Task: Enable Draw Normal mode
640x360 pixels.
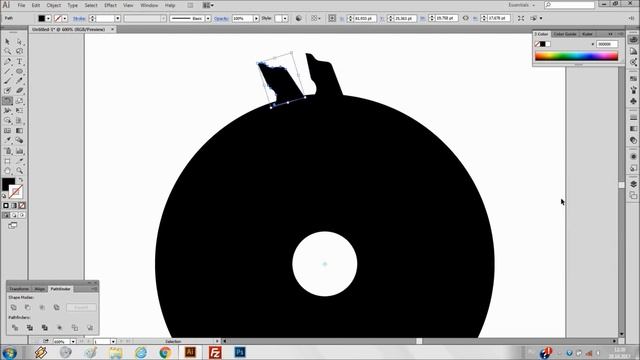Action: coord(6,215)
